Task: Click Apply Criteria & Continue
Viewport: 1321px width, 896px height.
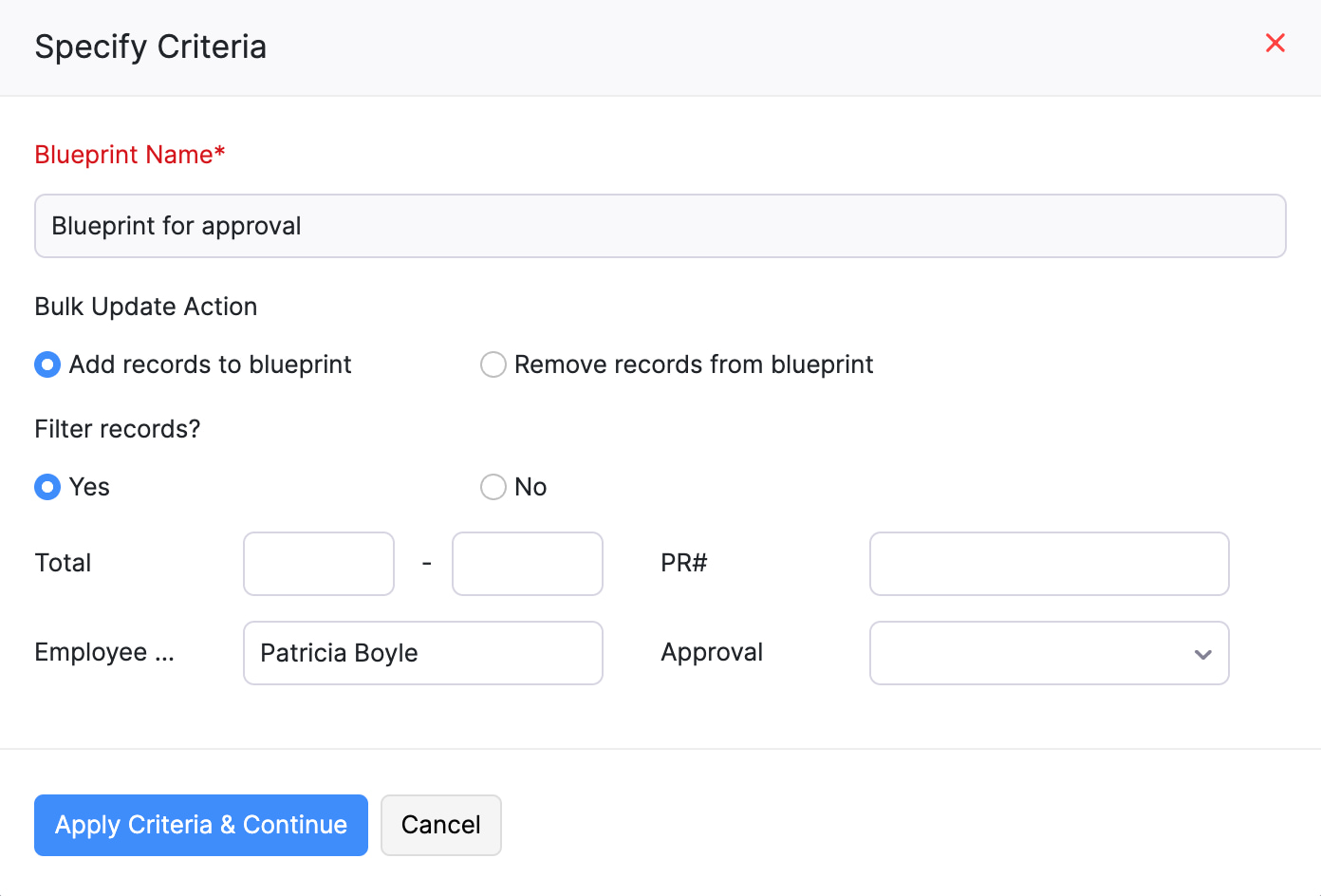Action: [200, 825]
